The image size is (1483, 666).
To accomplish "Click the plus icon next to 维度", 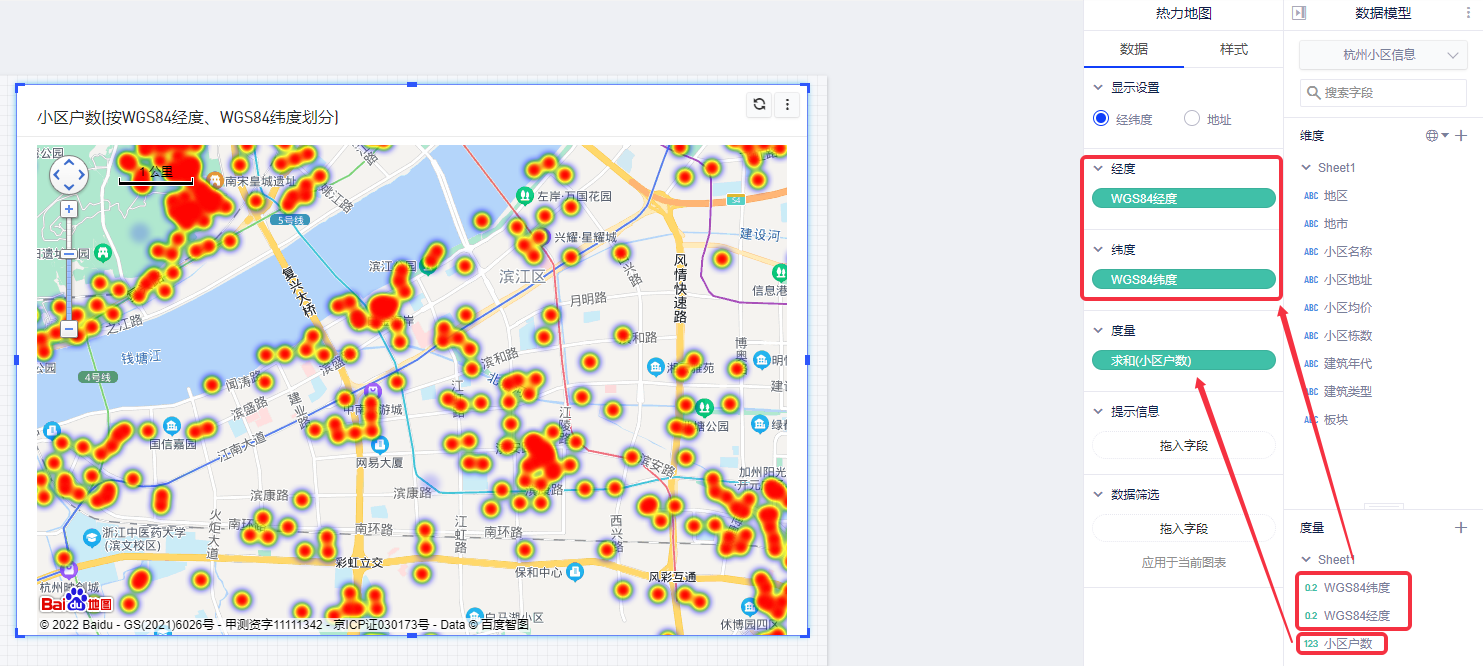I will click(1461, 135).
